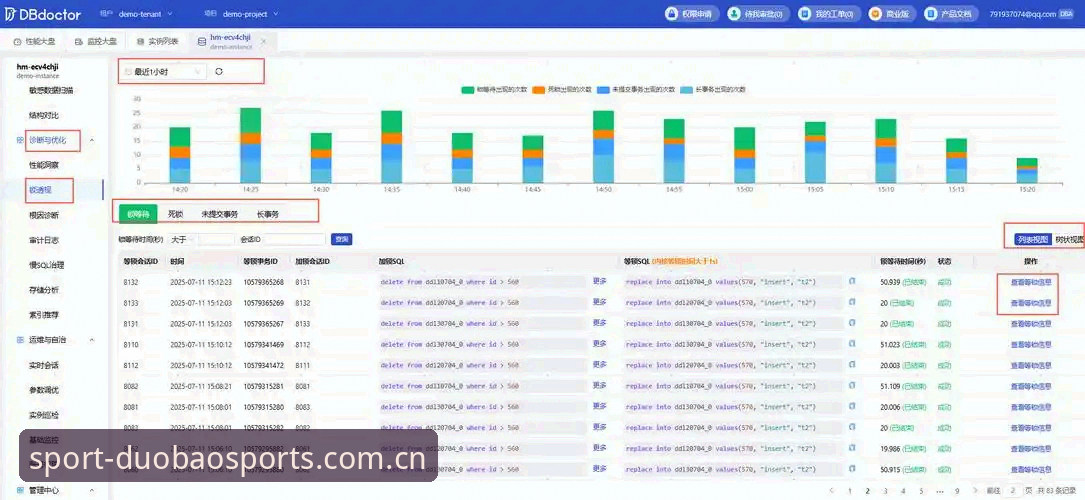Switch to 树状视图 tree view

click(1068, 239)
